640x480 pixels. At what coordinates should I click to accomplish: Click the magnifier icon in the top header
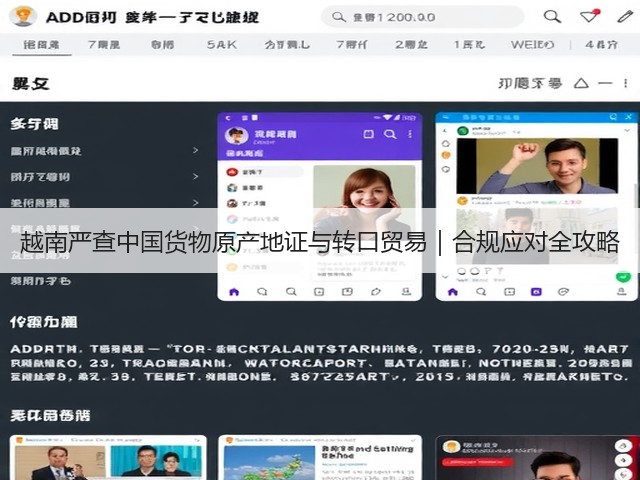[x=552, y=17]
